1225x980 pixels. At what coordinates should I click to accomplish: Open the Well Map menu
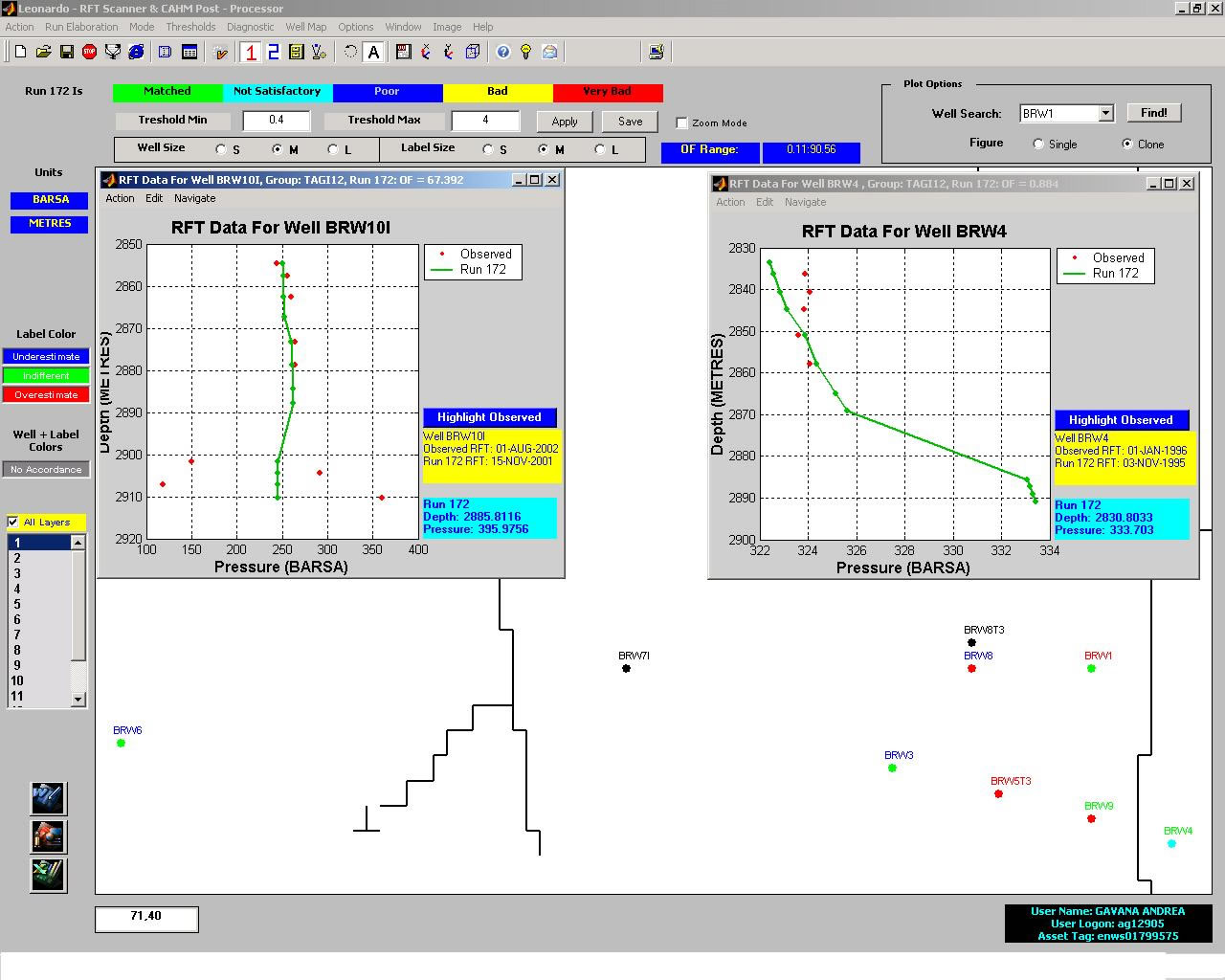coord(305,27)
